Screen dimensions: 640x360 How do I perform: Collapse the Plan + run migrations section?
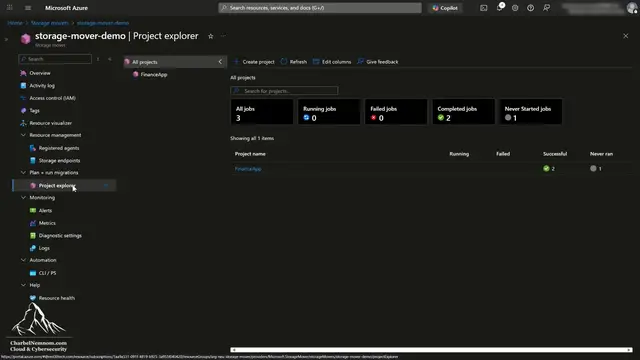pos(23,173)
